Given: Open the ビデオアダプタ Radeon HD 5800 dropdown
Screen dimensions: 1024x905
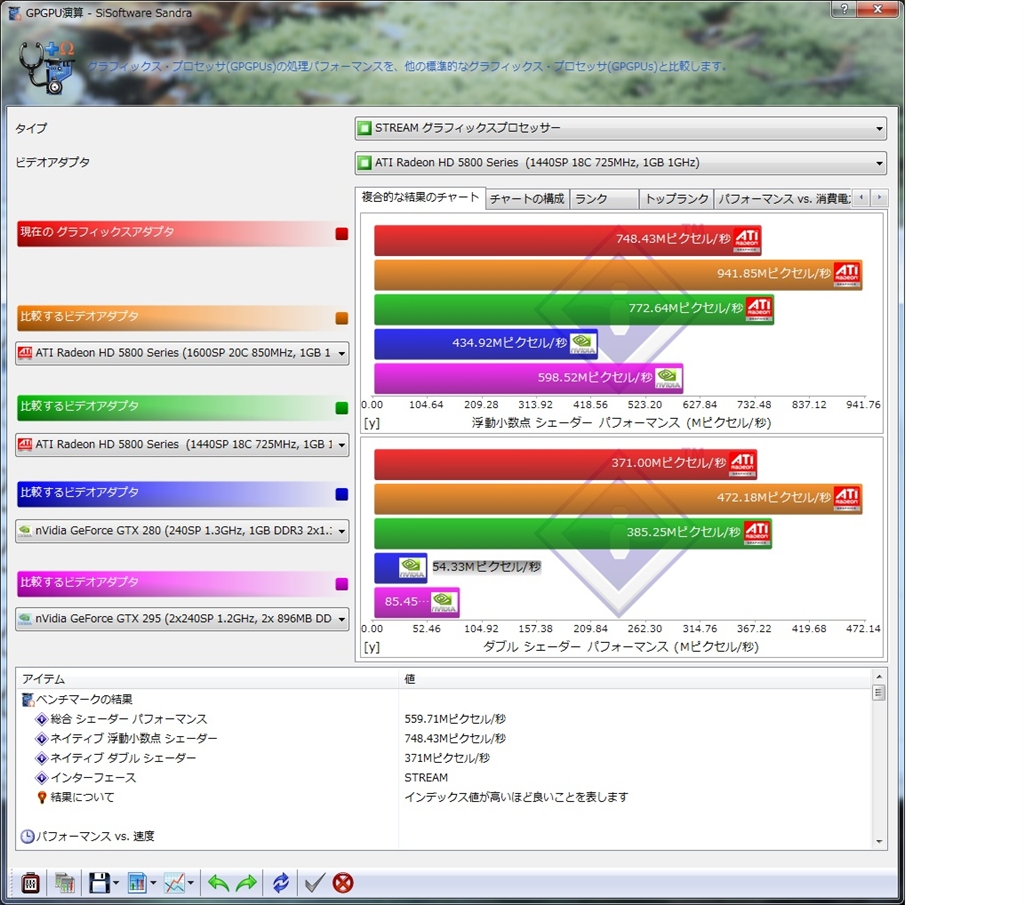Looking at the screenshot, I should tap(620, 163).
